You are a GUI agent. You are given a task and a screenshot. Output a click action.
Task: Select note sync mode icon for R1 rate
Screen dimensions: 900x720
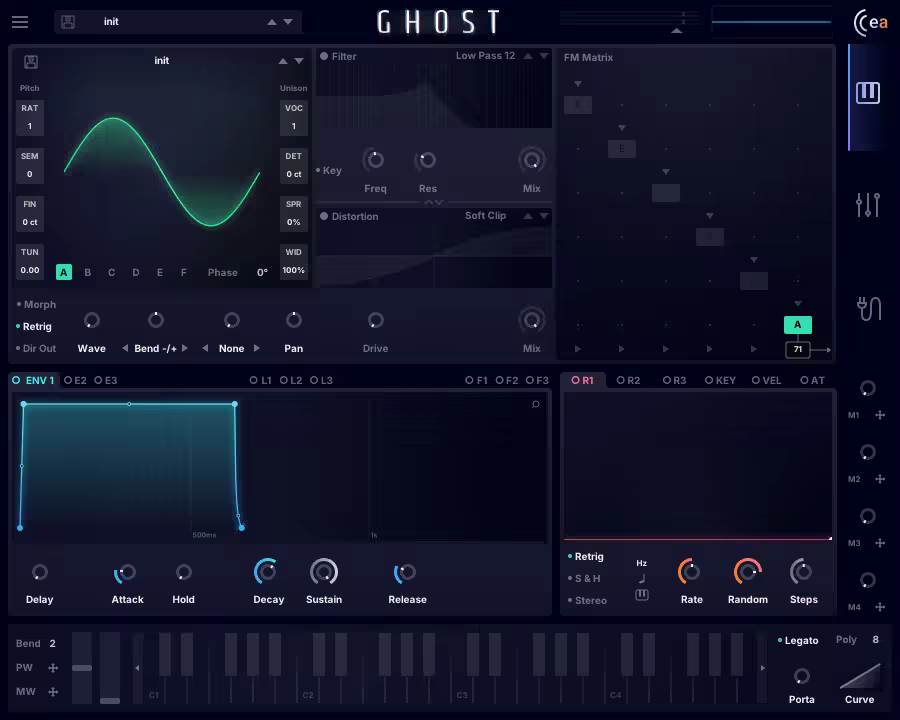click(x=642, y=578)
